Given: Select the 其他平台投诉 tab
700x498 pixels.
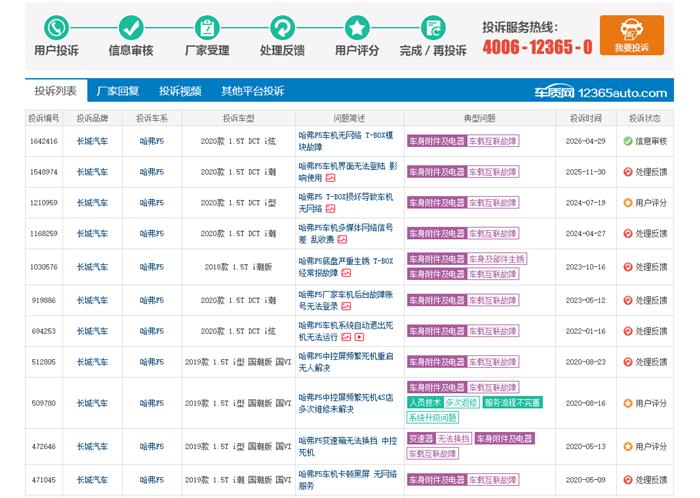Looking at the screenshot, I should (252, 91).
